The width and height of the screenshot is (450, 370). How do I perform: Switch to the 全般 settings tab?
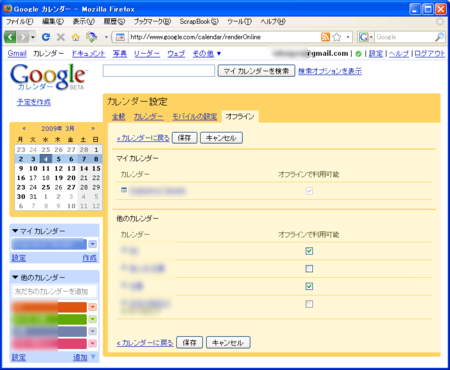[118, 117]
